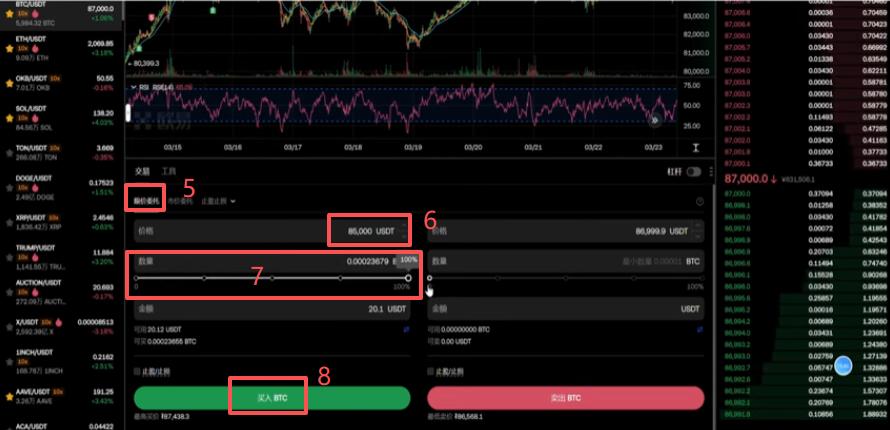Select the BTC/USDT row in market list
The image size is (890, 430).
coord(61,14)
